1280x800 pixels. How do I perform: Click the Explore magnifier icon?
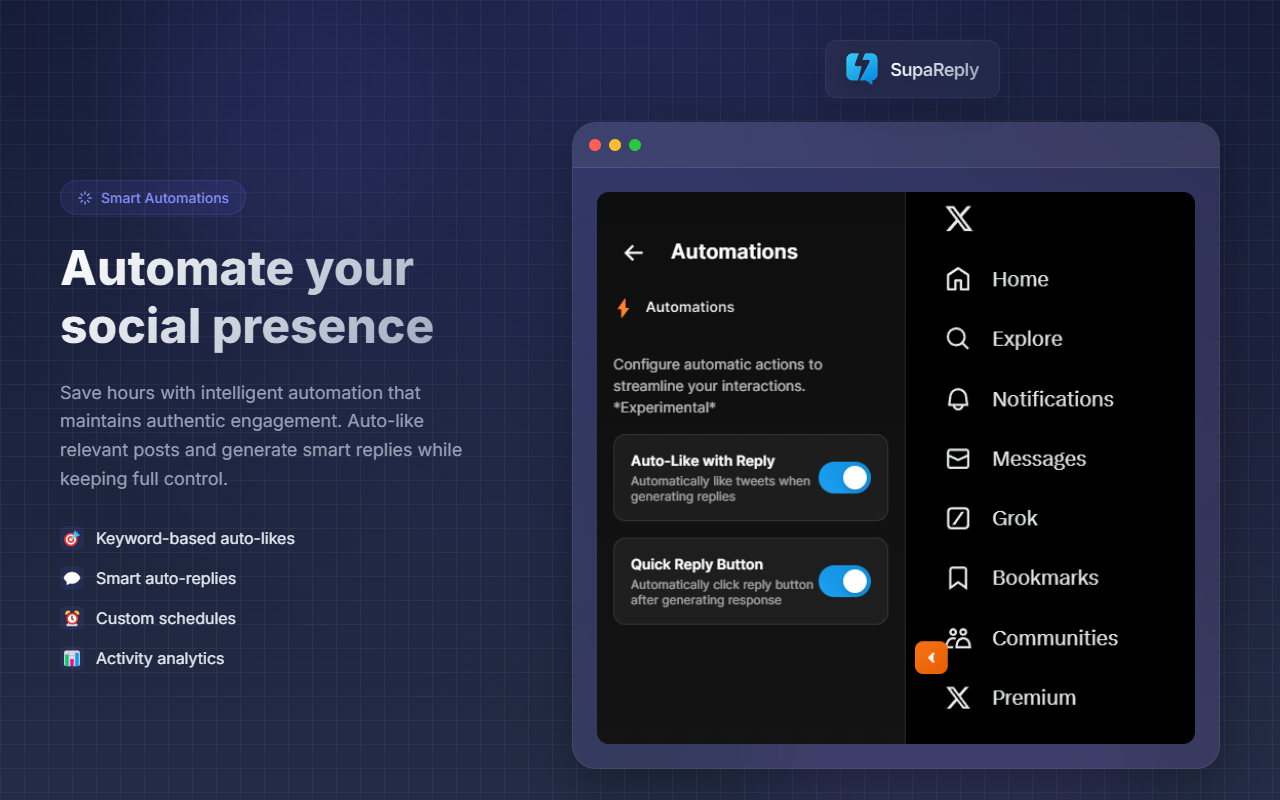pyautogui.click(x=958, y=339)
